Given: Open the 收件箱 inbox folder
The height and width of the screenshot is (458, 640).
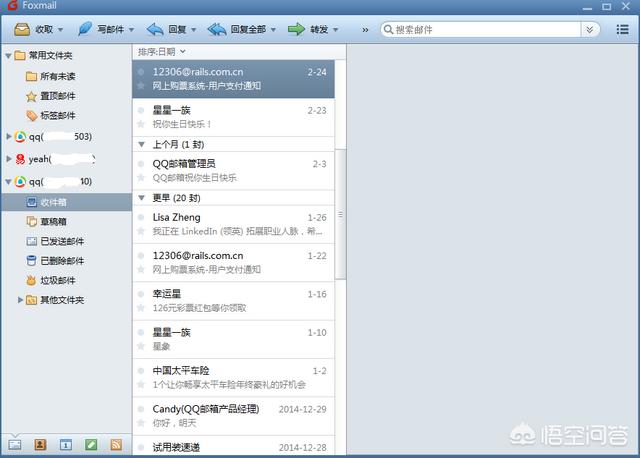Looking at the screenshot, I should point(67,202).
